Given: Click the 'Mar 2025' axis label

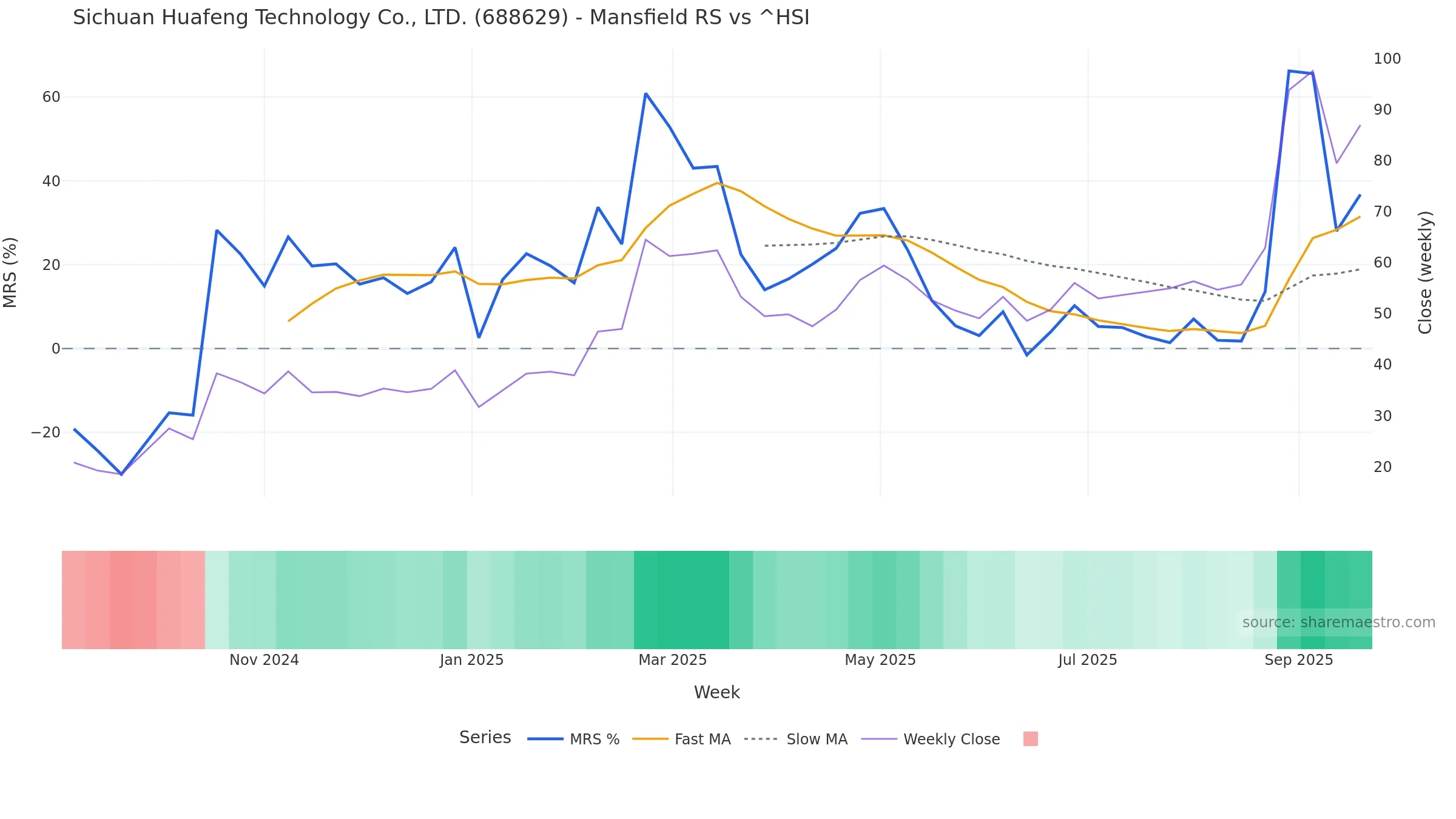Looking at the screenshot, I should (672, 660).
